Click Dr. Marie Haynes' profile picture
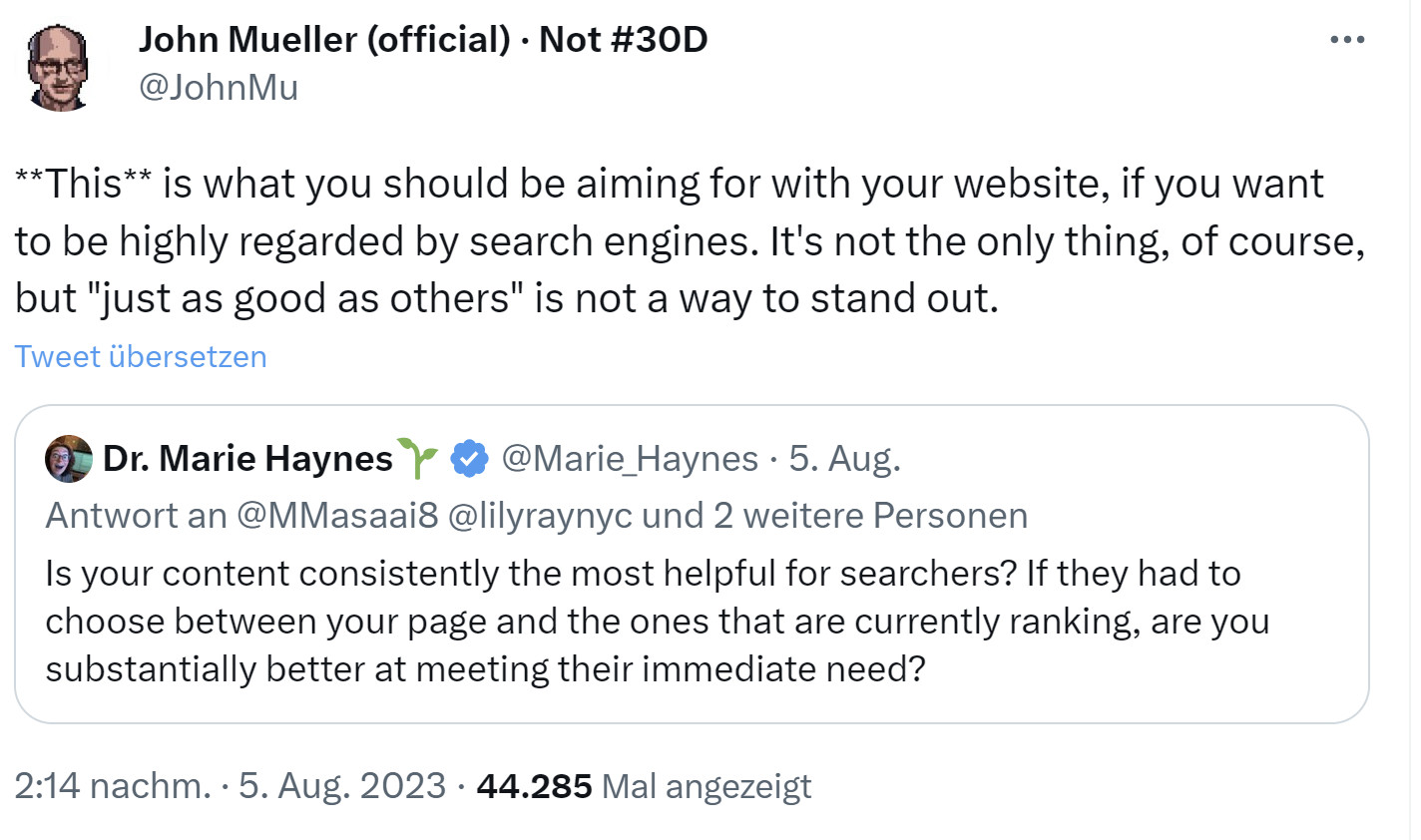This screenshot has width=1421, height=840. click(x=68, y=459)
